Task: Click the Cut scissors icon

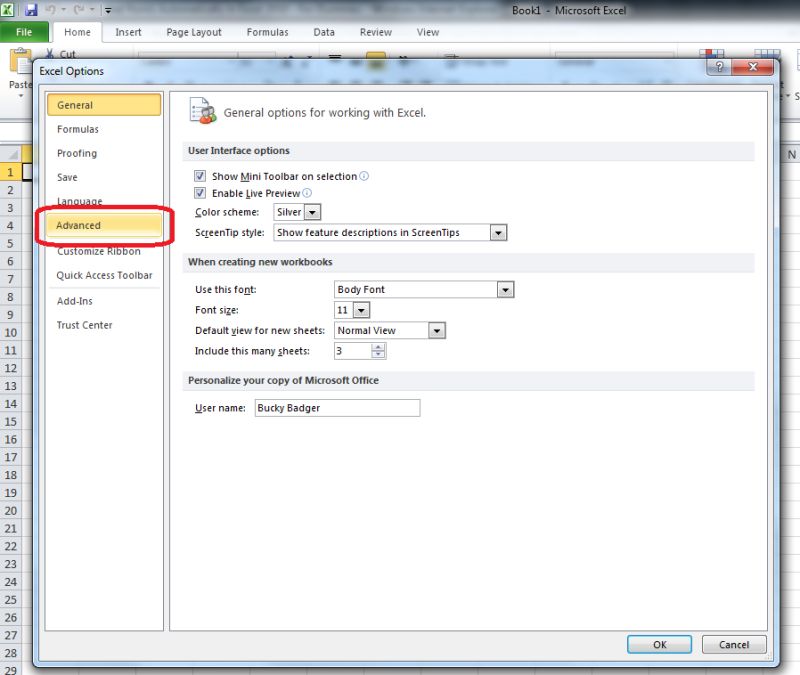Action: [x=50, y=53]
